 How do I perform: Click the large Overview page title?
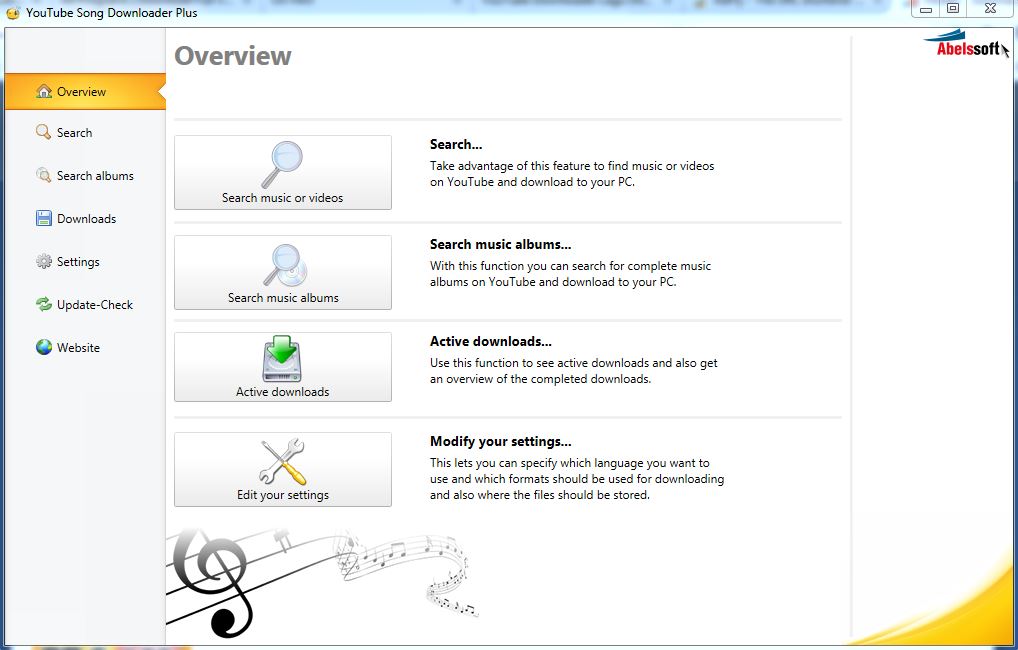(232, 56)
